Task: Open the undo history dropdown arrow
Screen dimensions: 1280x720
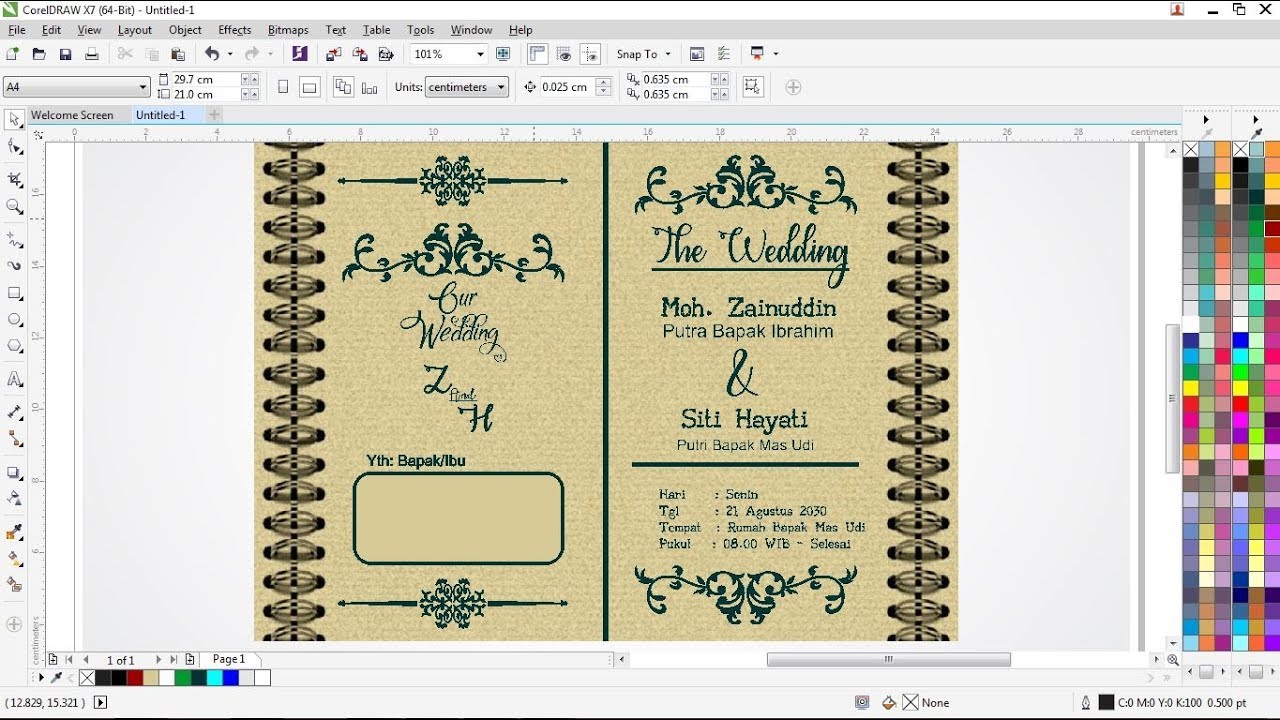Action: pyautogui.click(x=230, y=54)
